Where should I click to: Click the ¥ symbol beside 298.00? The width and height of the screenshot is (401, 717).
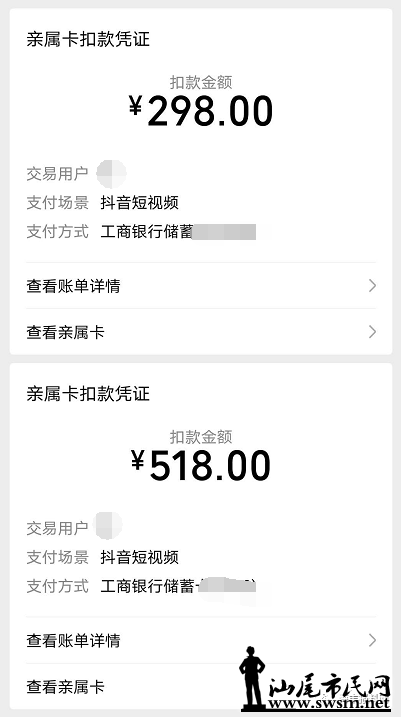[x=135, y=106]
